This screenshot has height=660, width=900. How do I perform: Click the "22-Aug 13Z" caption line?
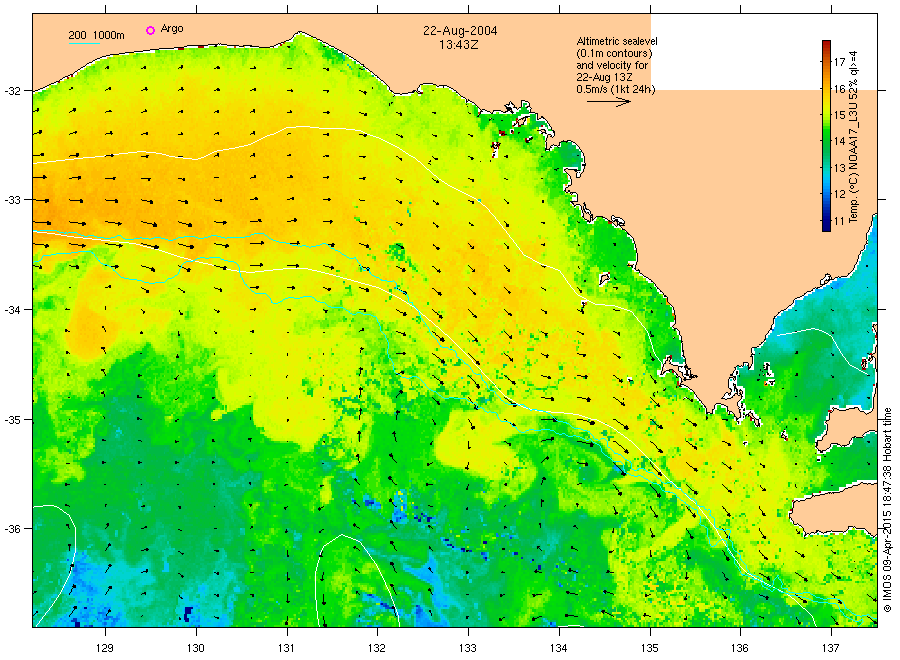[x=604, y=77]
